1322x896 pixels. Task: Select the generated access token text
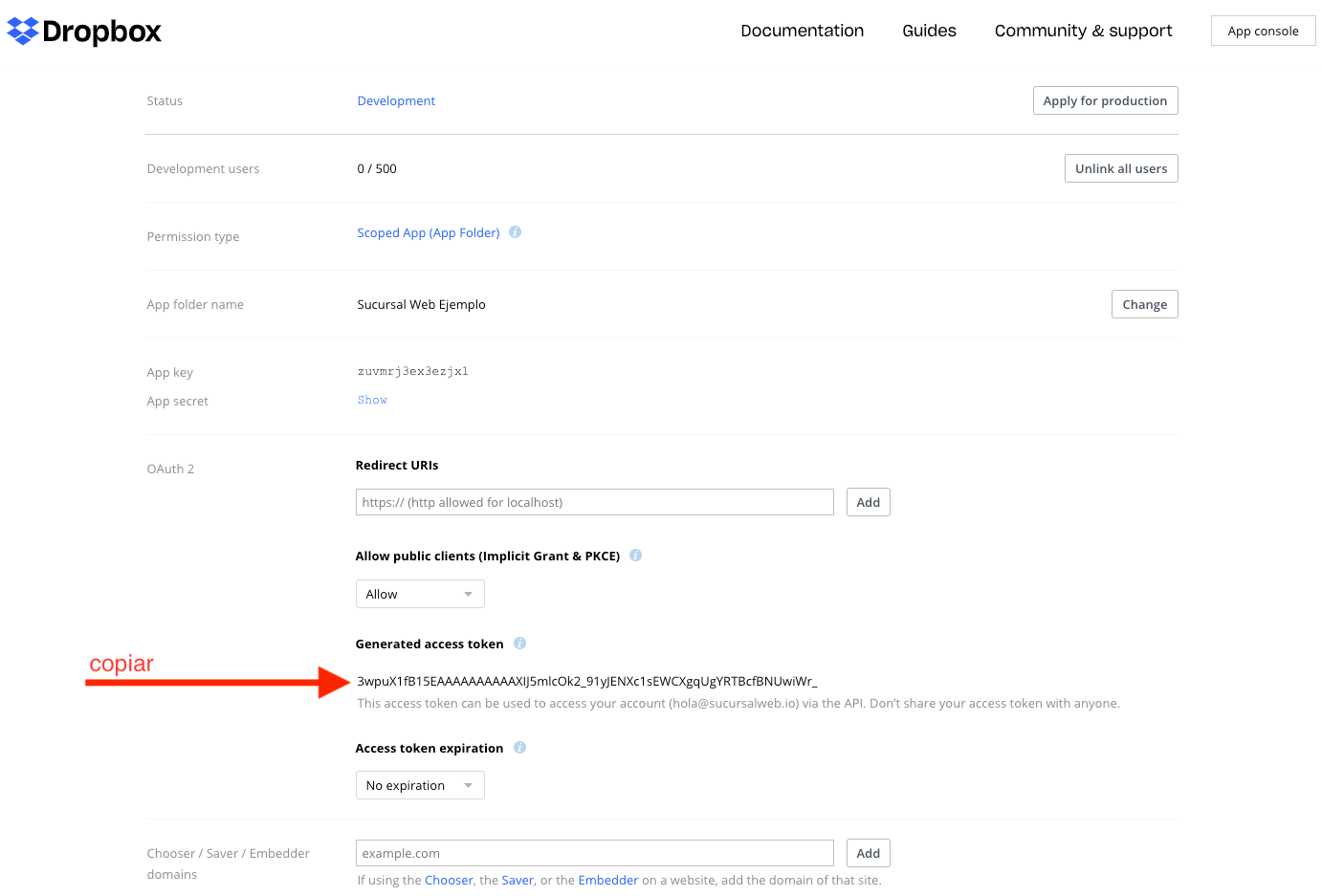(587, 681)
